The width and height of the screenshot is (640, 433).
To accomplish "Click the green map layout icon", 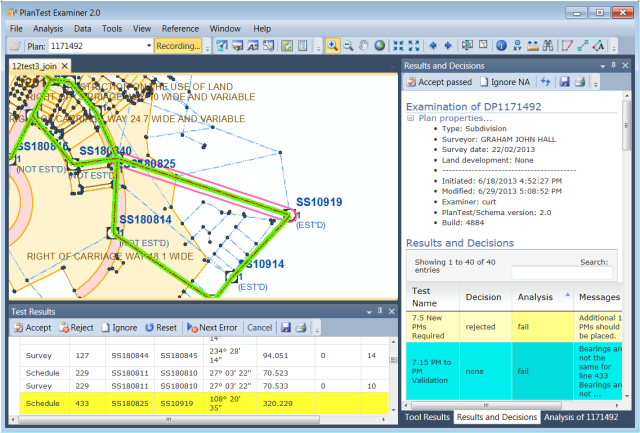I will click(x=287, y=46).
